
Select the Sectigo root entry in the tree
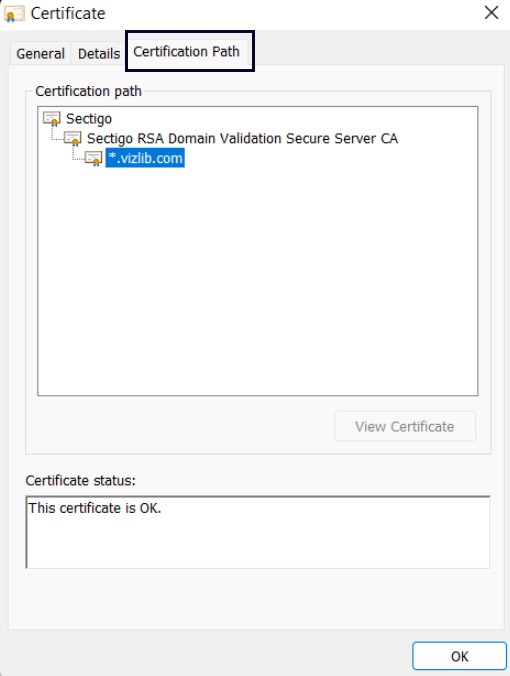tap(89, 119)
